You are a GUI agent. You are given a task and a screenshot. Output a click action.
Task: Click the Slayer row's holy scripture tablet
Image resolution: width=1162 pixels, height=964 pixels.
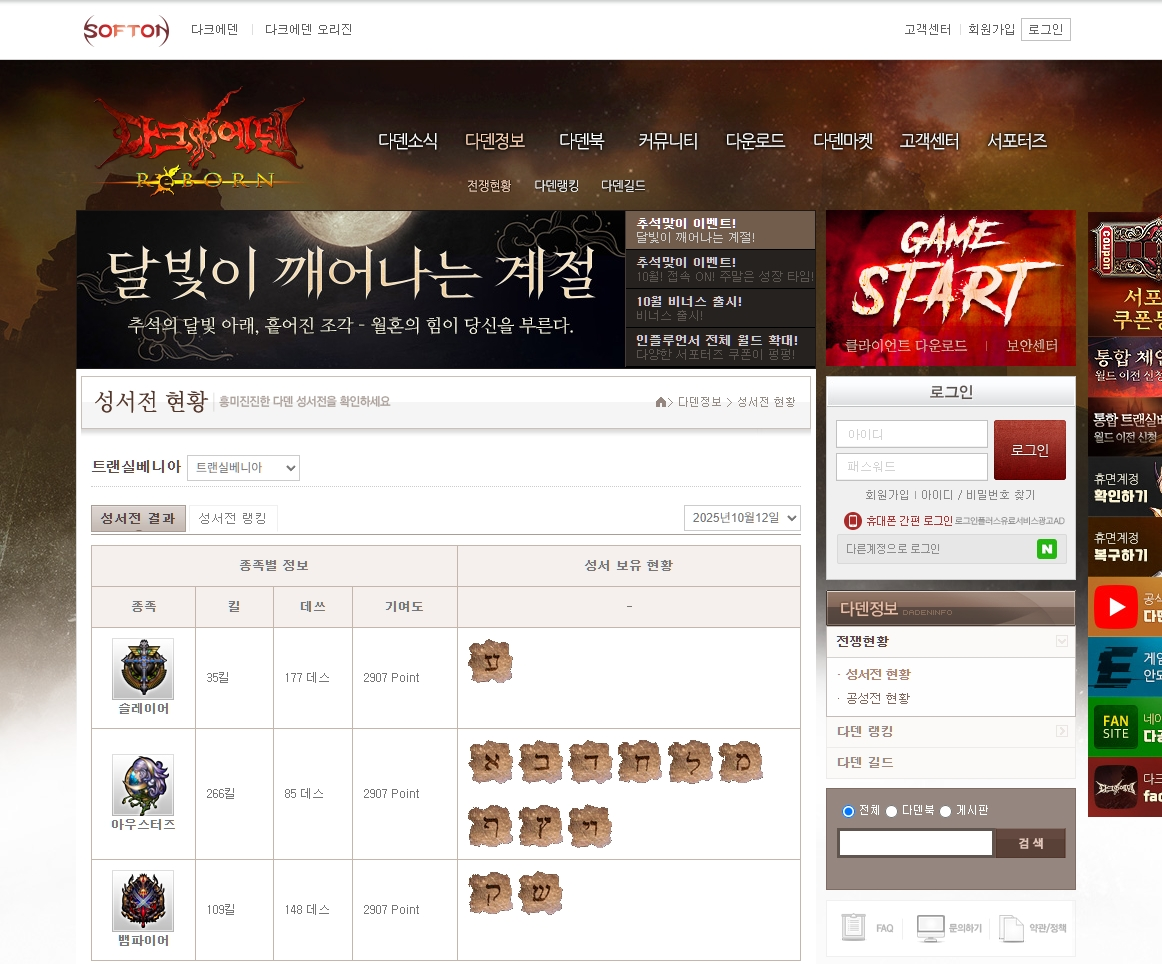coord(491,661)
